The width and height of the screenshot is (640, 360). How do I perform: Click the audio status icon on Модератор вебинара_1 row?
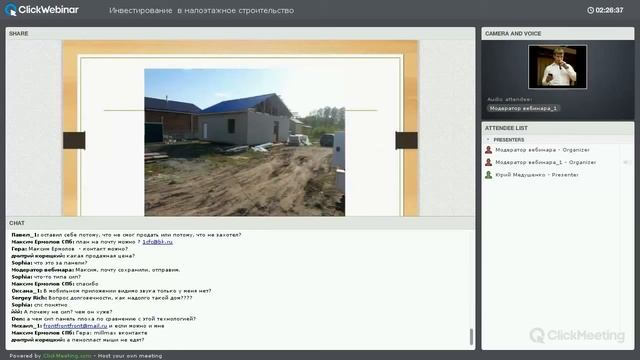[626, 162]
